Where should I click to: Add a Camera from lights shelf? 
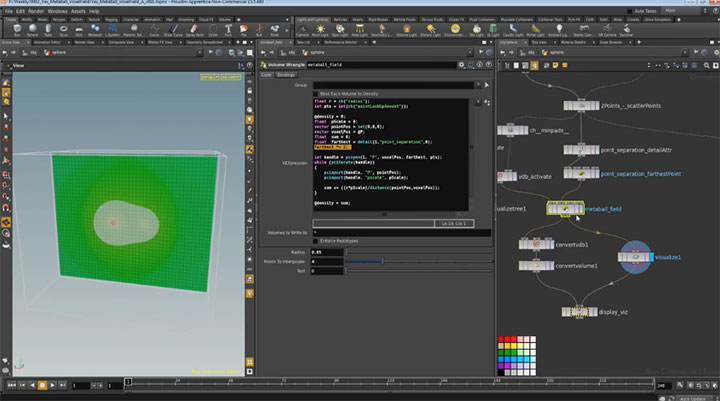(302, 30)
